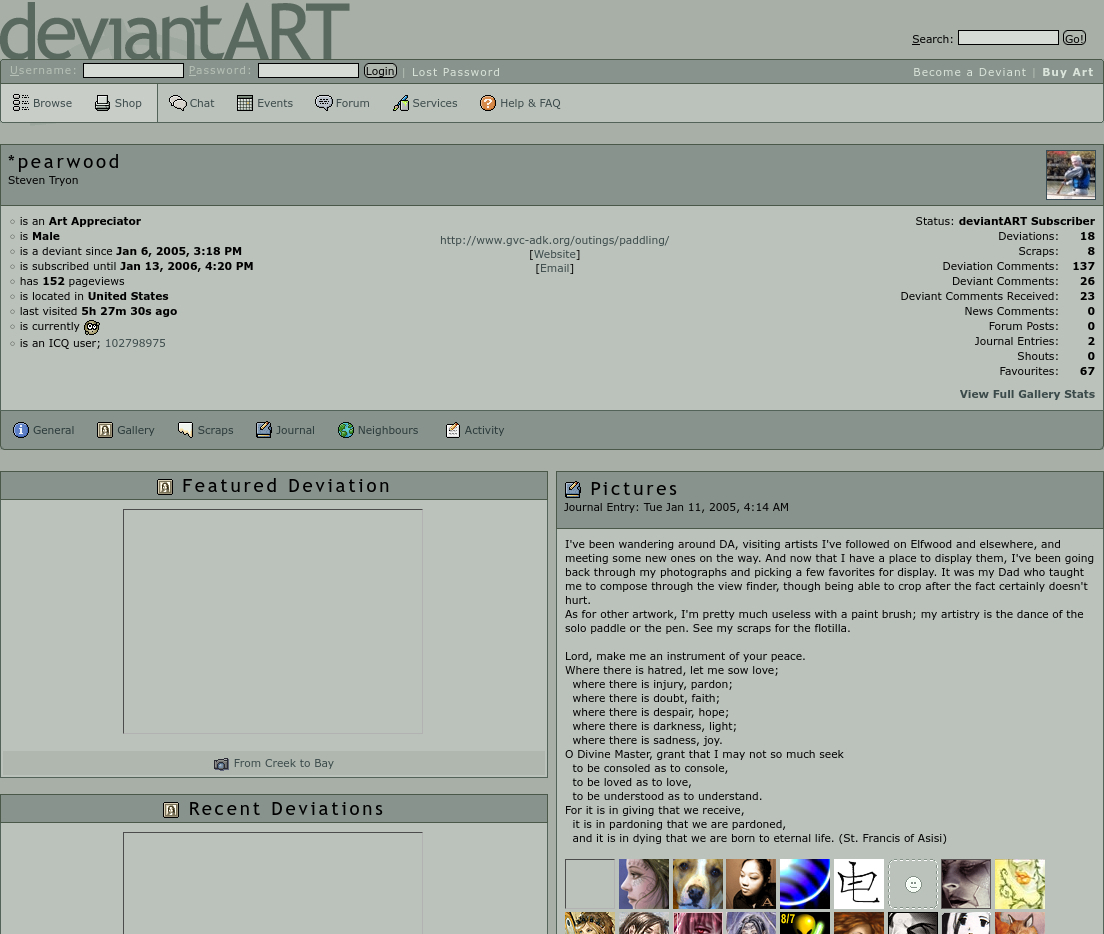Click the Chinese character avatar thumbnail
This screenshot has height=934, width=1104.
[x=859, y=884]
